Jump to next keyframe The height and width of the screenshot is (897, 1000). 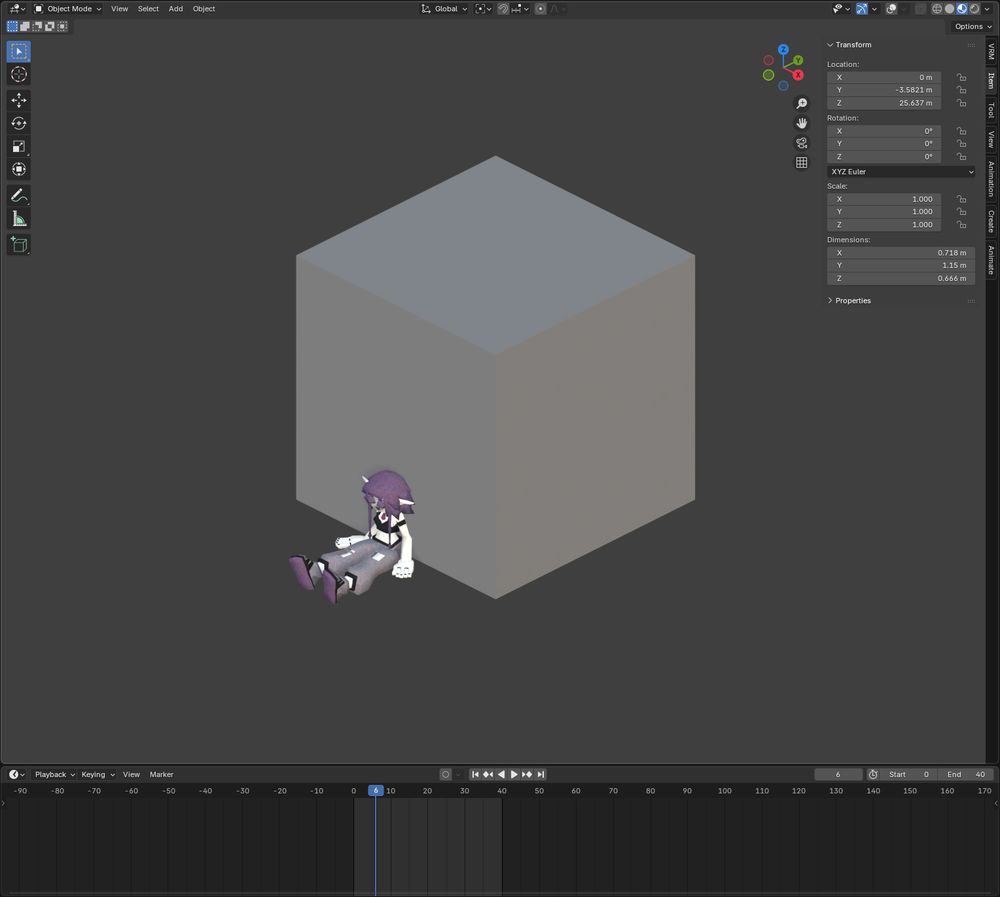pyautogui.click(x=527, y=774)
